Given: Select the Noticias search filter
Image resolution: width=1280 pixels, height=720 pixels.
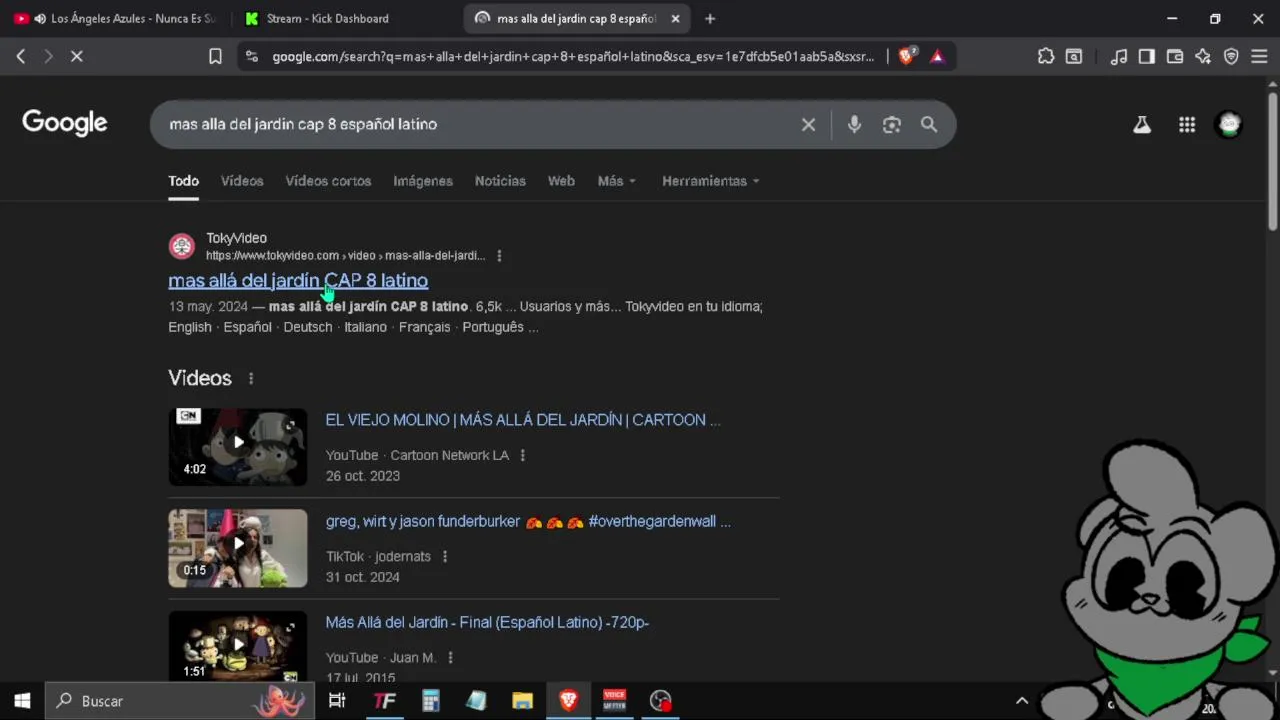Looking at the screenshot, I should click(500, 181).
